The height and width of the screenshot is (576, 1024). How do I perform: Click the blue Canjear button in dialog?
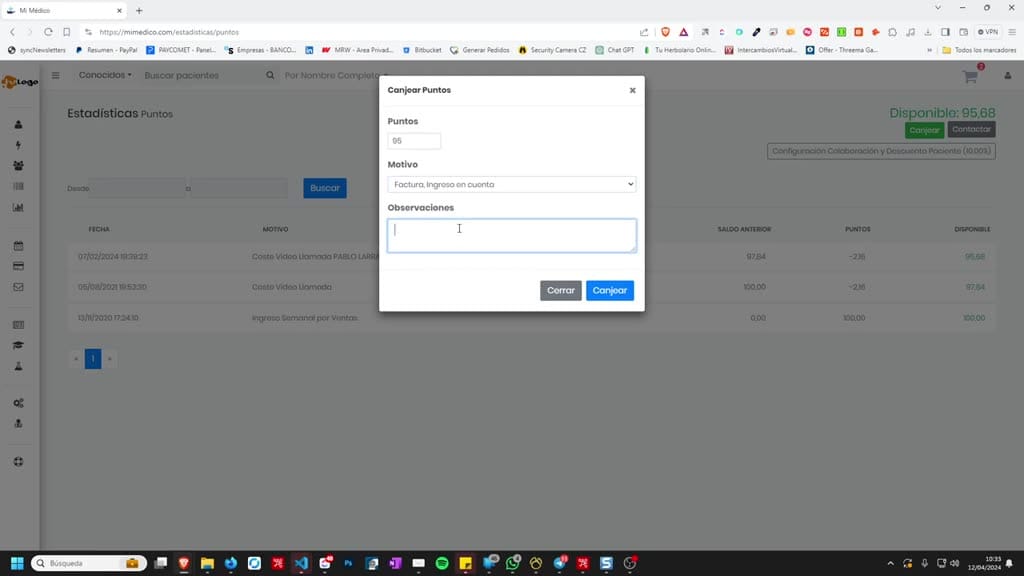click(609, 291)
